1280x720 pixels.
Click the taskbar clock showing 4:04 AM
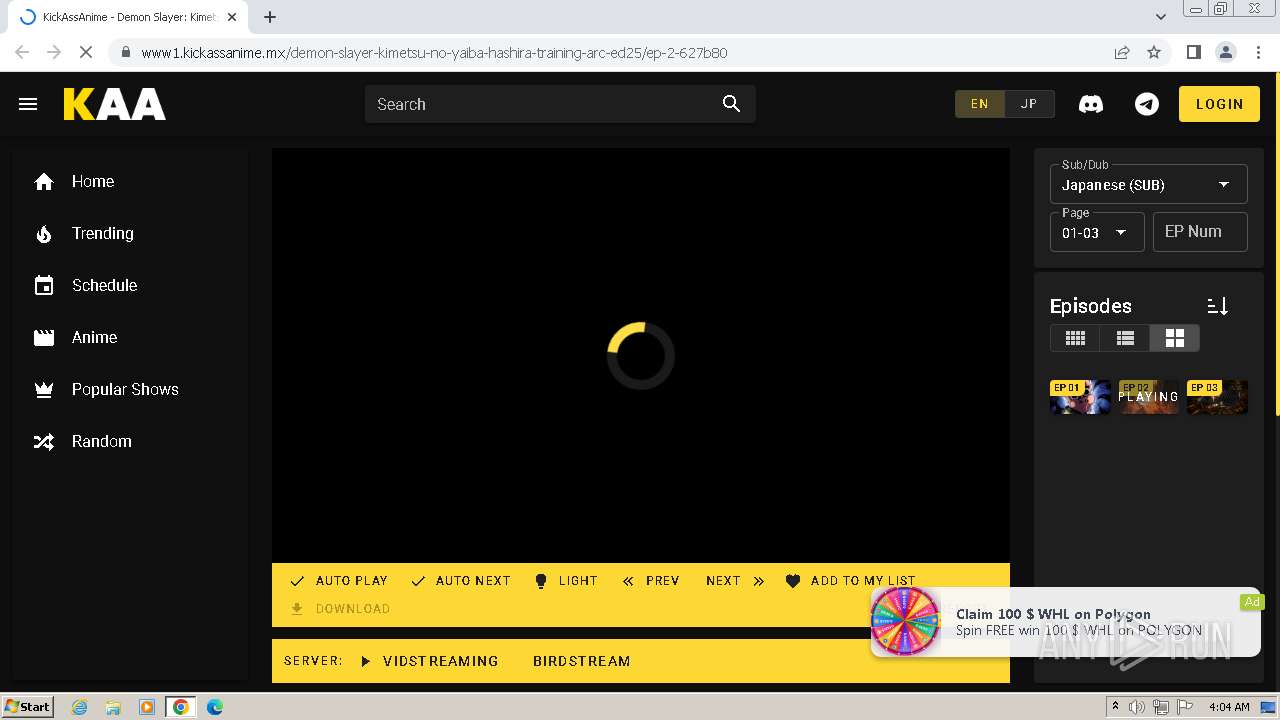tap(1229, 707)
